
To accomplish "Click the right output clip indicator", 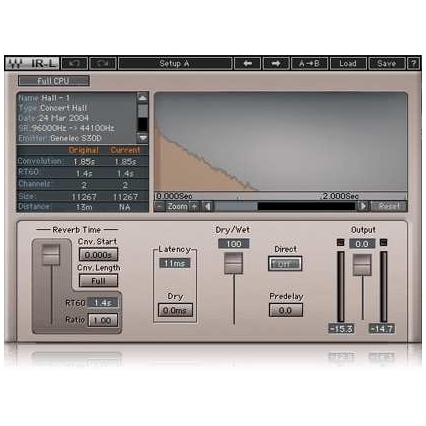I will pyautogui.click(x=384, y=242).
